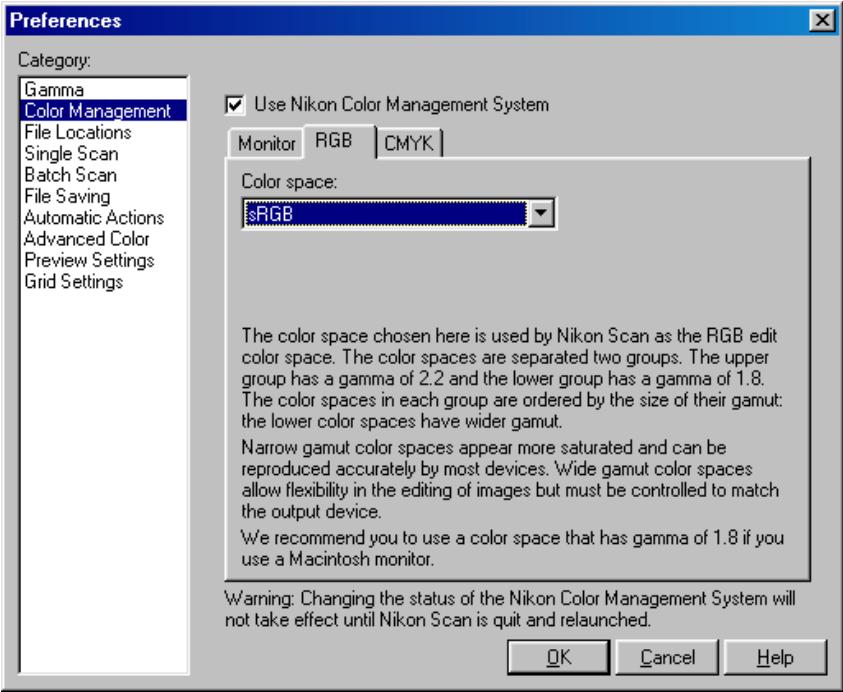This screenshot has height=692, width=843.
Task: Click the paragraph starting 'We recommend you'
Action: (x=512, y=548)
